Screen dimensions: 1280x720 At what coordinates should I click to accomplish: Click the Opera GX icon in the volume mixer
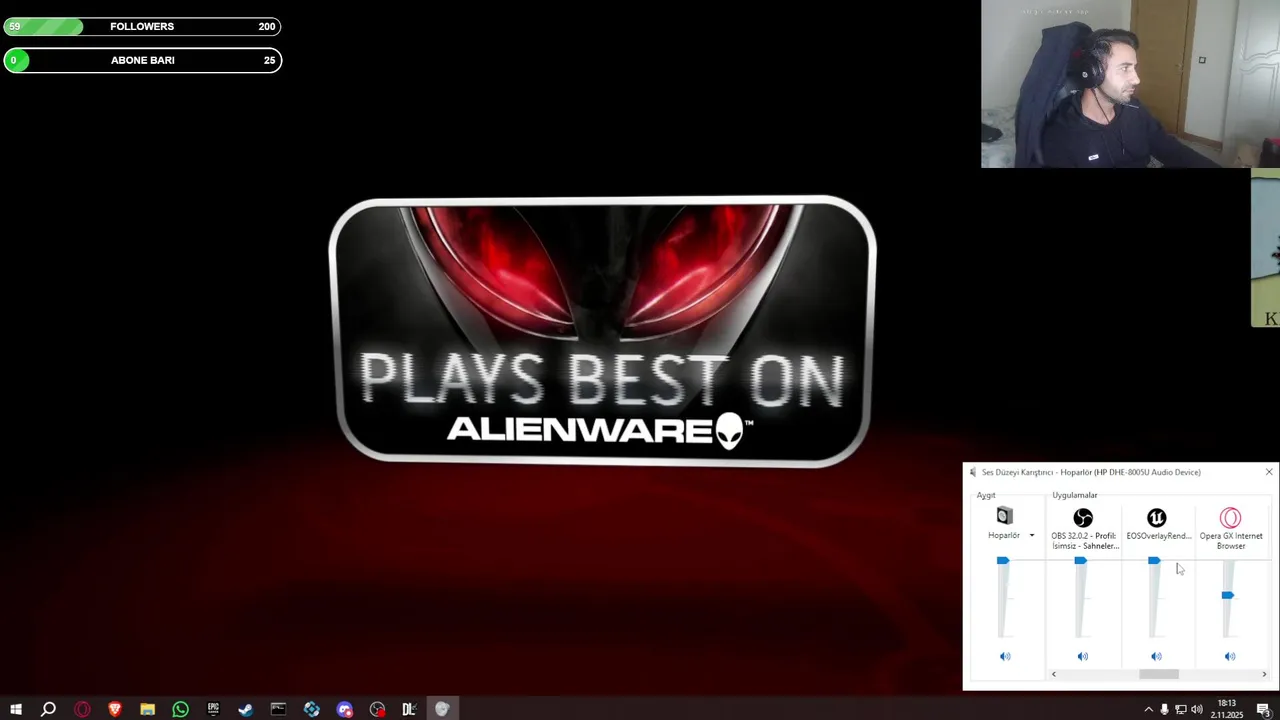(x=1230, y=517)
